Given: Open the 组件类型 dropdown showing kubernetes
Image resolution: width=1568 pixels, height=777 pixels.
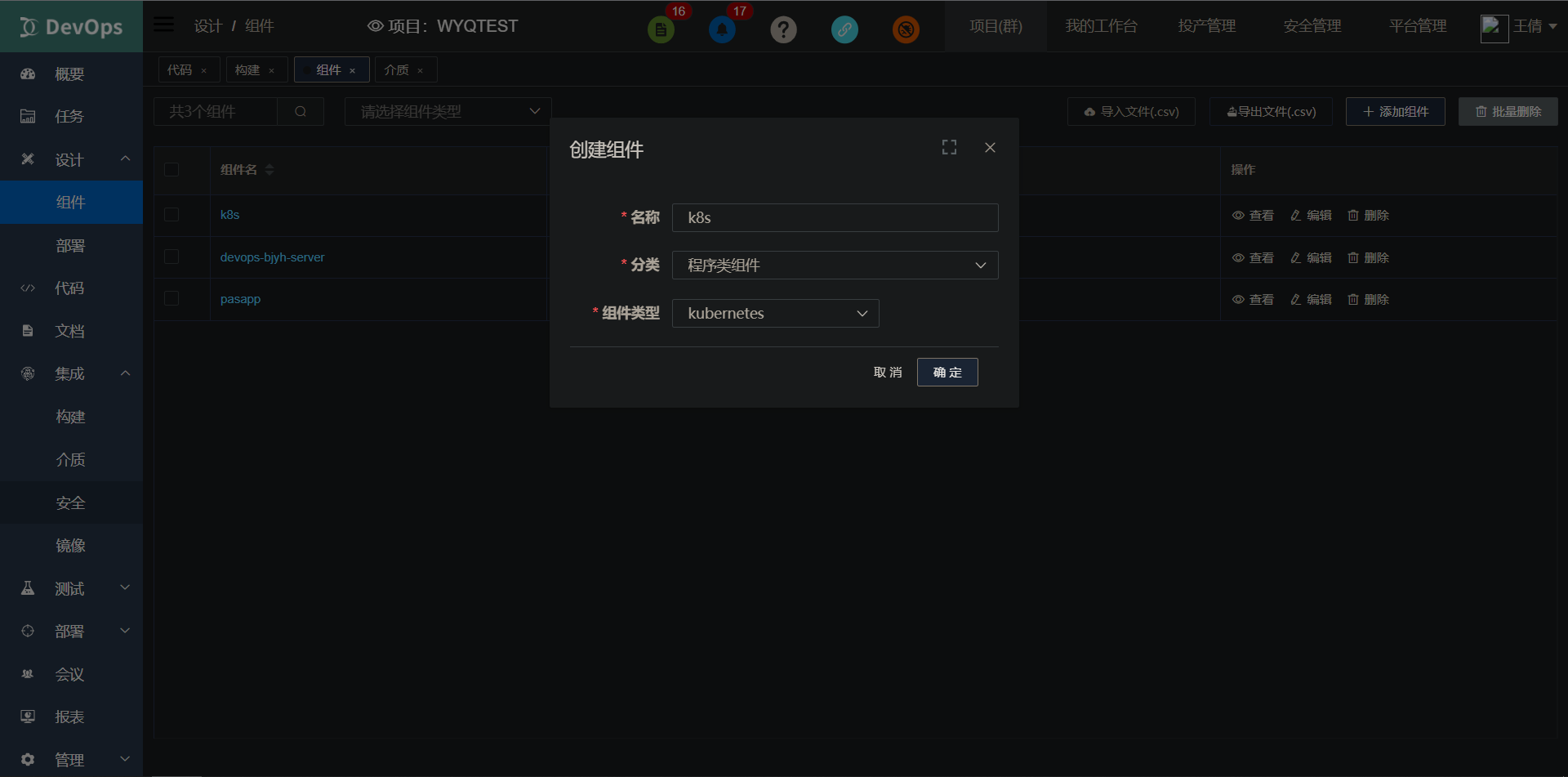Looking at the screenshot, I should coord(775,314).
